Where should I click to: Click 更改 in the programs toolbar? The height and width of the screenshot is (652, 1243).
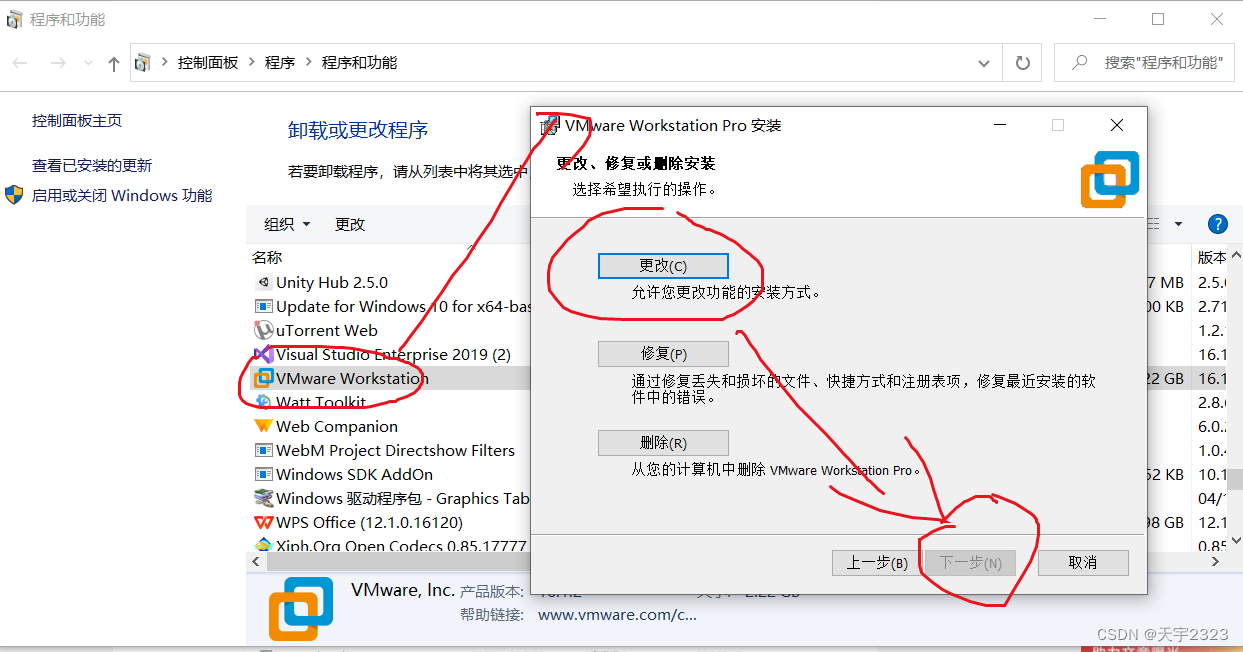[x=350, y=224]
